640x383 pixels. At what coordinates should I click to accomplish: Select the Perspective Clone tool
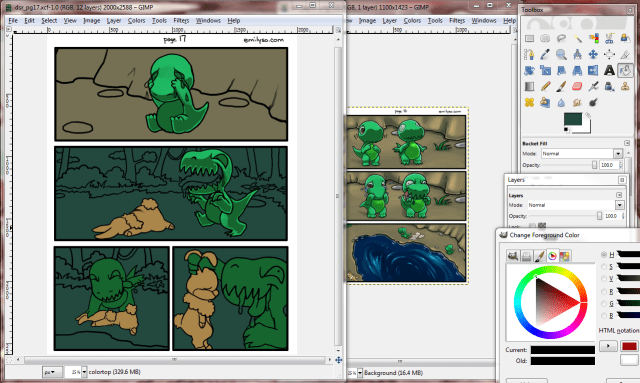tap(545, 102)
